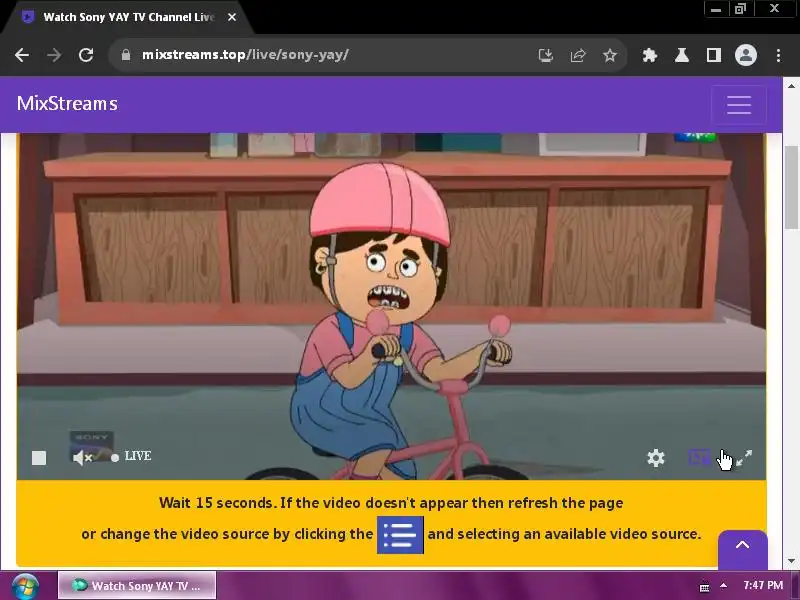
Task: Open the video settings gear
Action: click(x=656, y=458)
